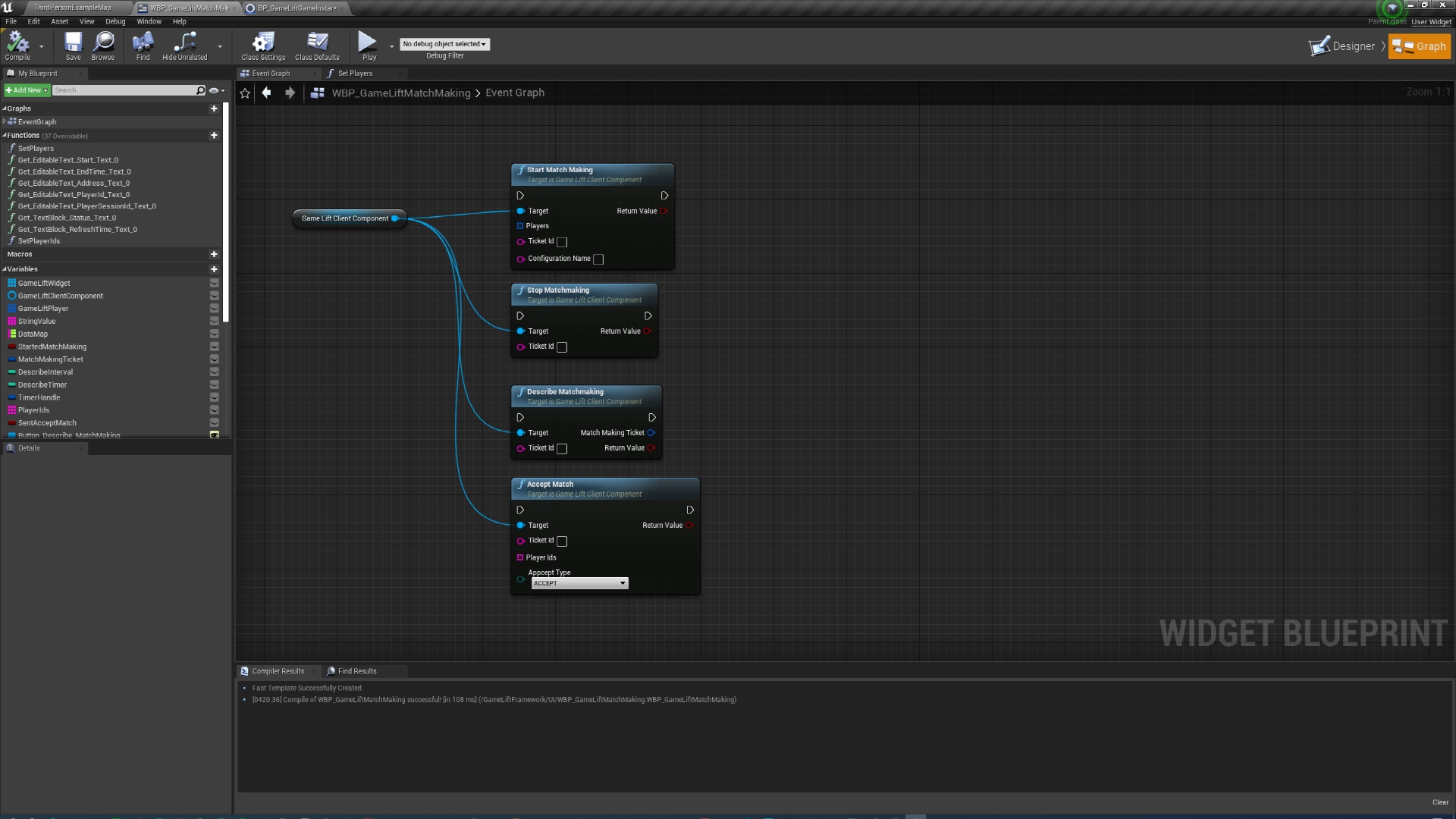Clear the compiler results log
The width and height of the screenshot is (1456, 819).
tap(1440, 802)
